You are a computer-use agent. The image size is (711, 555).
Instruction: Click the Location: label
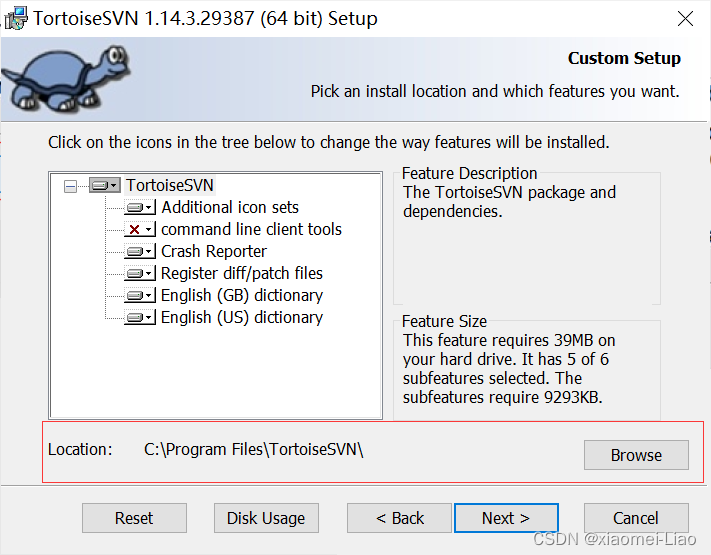[x=80, y=449]
